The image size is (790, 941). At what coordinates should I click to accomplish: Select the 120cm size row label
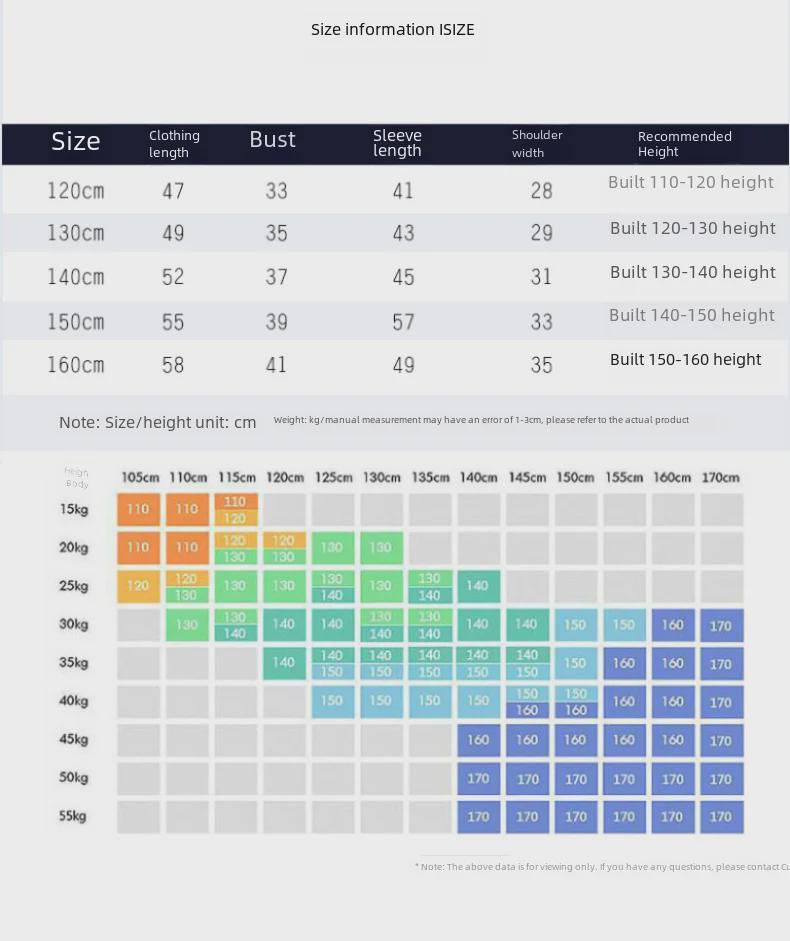click(x=76, y=191)
